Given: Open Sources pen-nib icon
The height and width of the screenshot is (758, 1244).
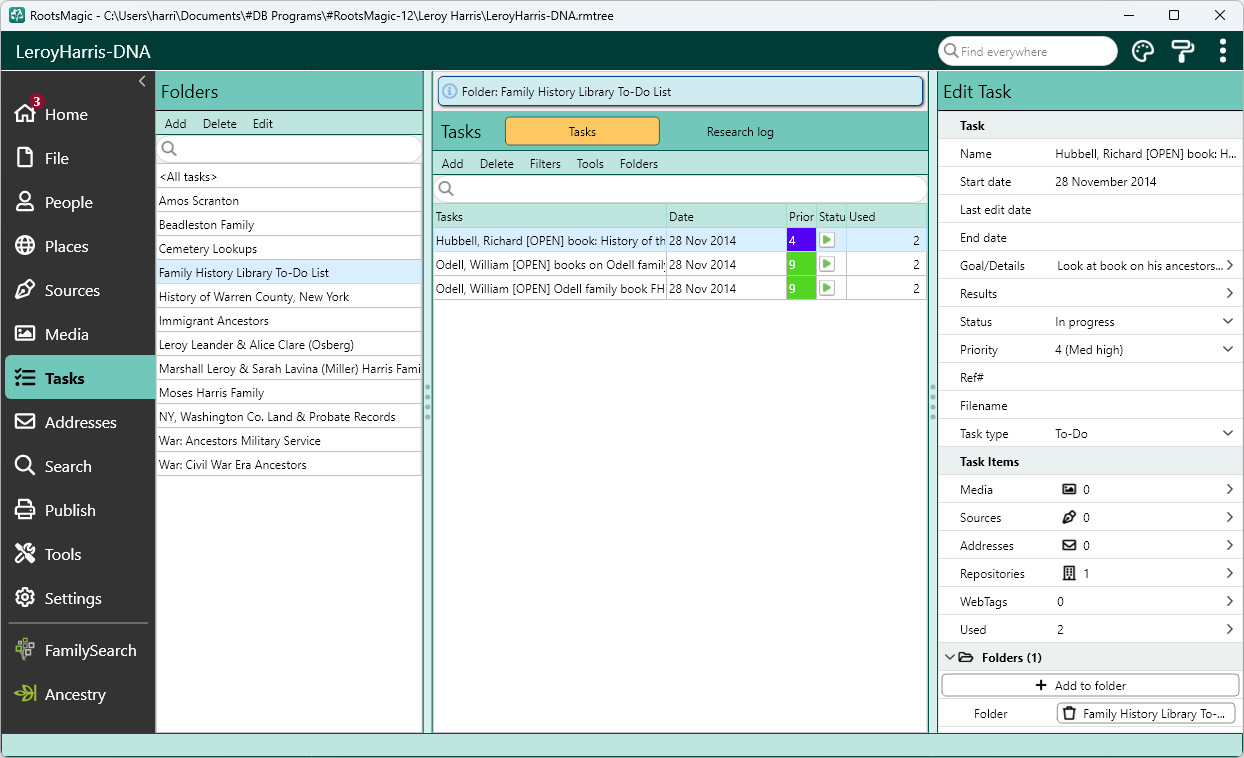Looking at the screenshot, I should [x=25, y=290].
